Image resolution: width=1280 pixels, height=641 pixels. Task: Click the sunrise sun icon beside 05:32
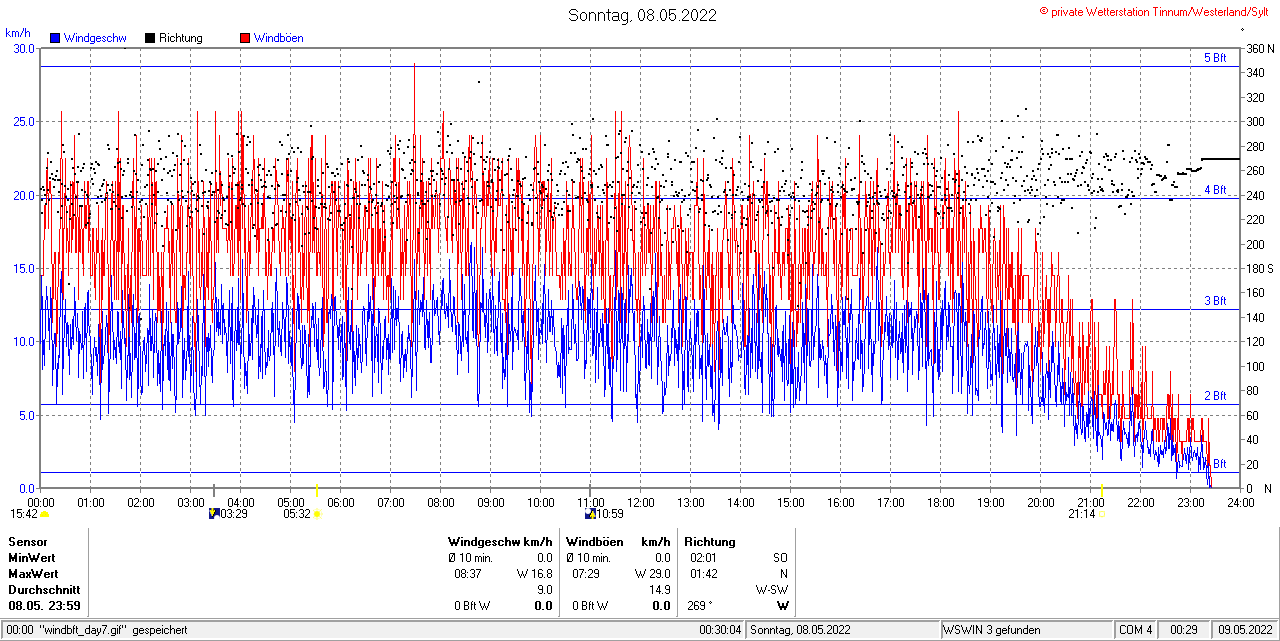pos(317,514)
